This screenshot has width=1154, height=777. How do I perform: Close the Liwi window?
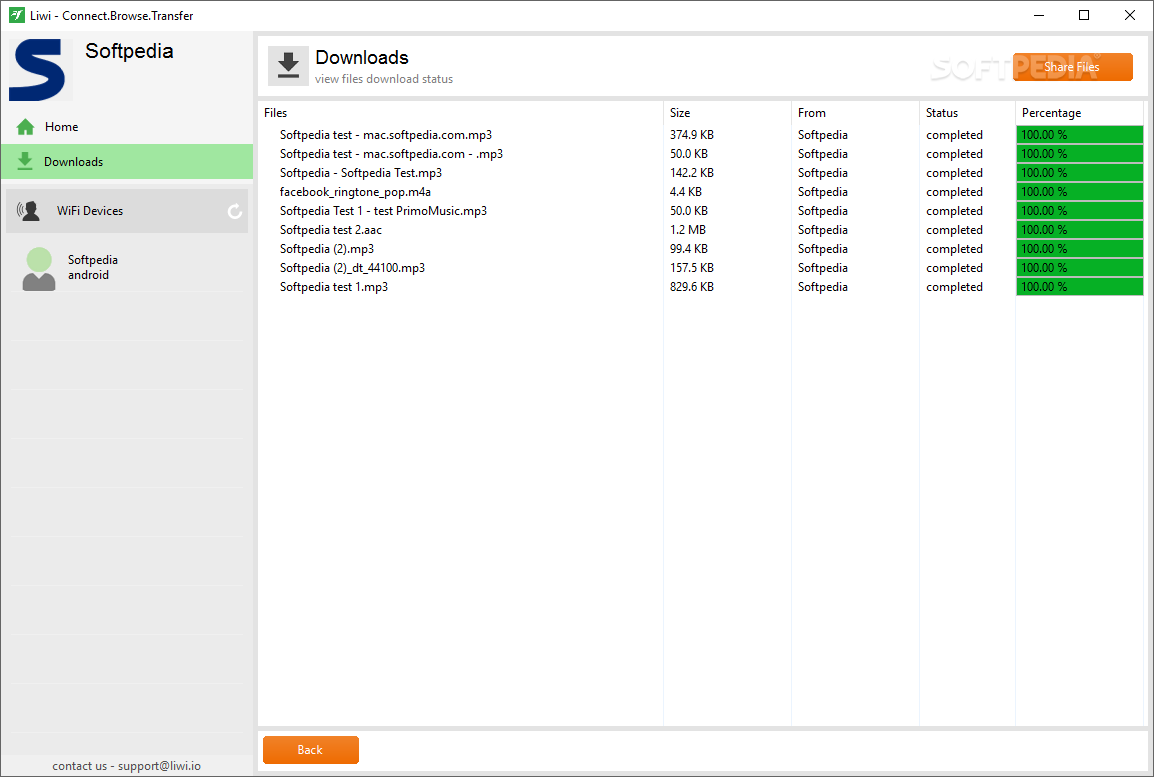[1130, 15]
